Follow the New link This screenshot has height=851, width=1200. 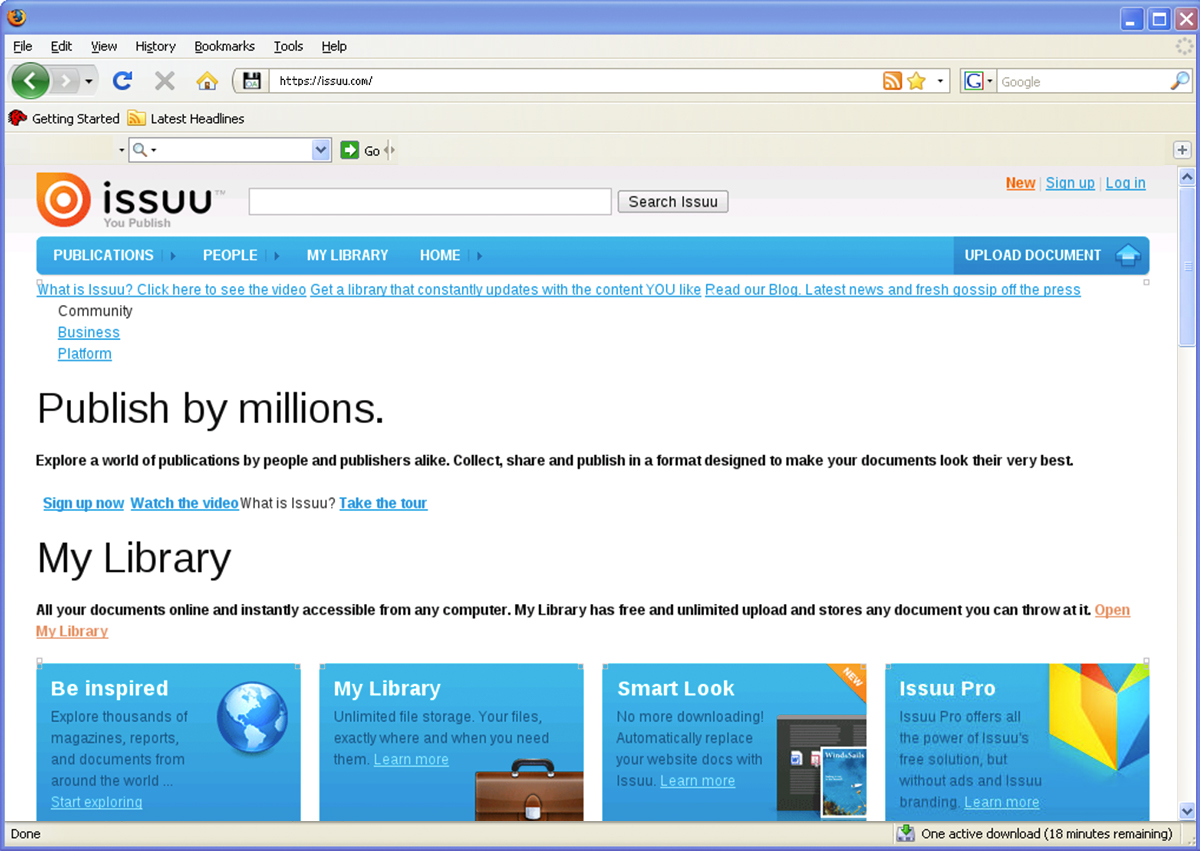click(x=1020, y=183)
